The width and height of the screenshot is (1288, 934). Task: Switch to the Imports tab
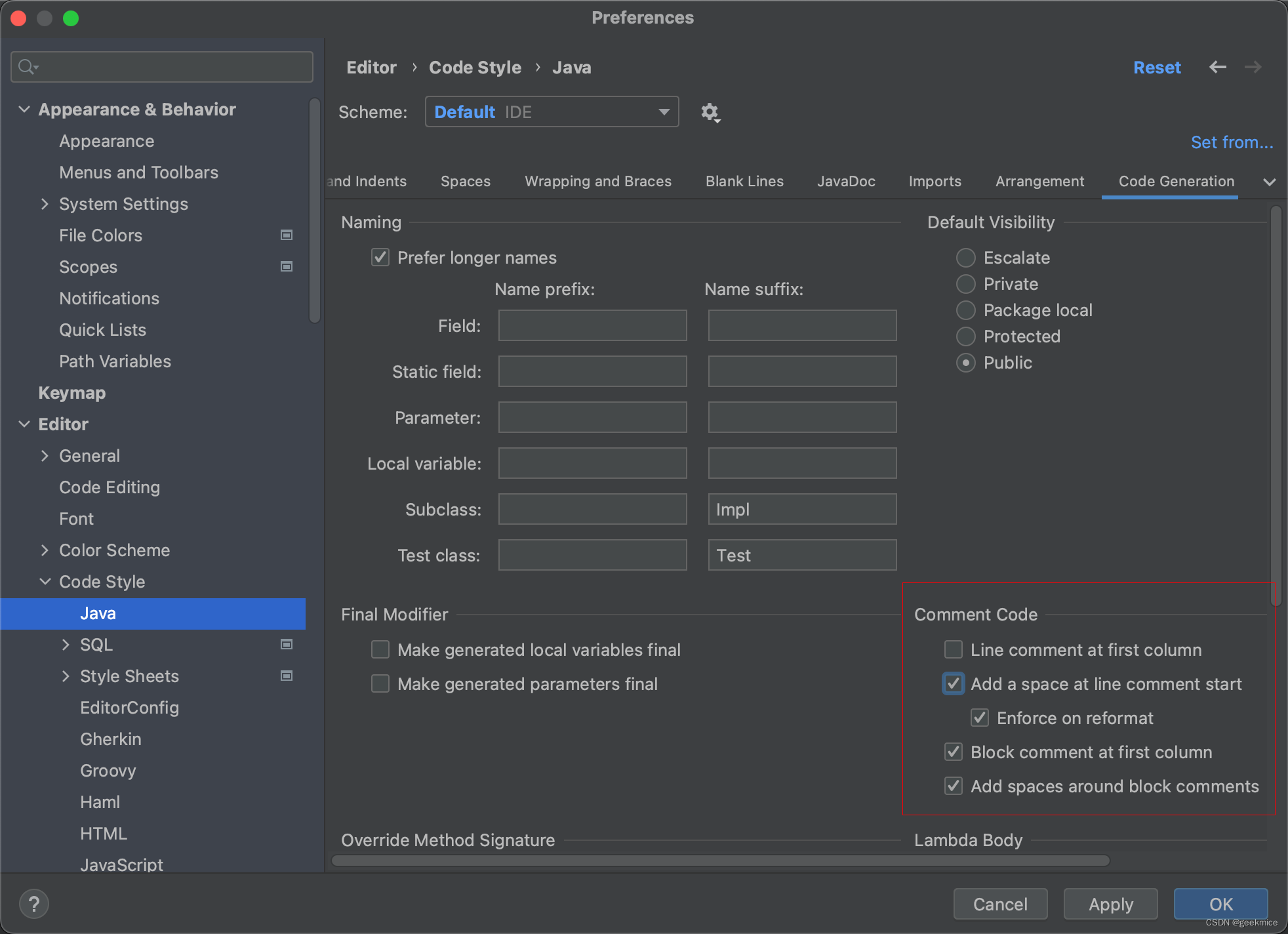tap(935, 182)
